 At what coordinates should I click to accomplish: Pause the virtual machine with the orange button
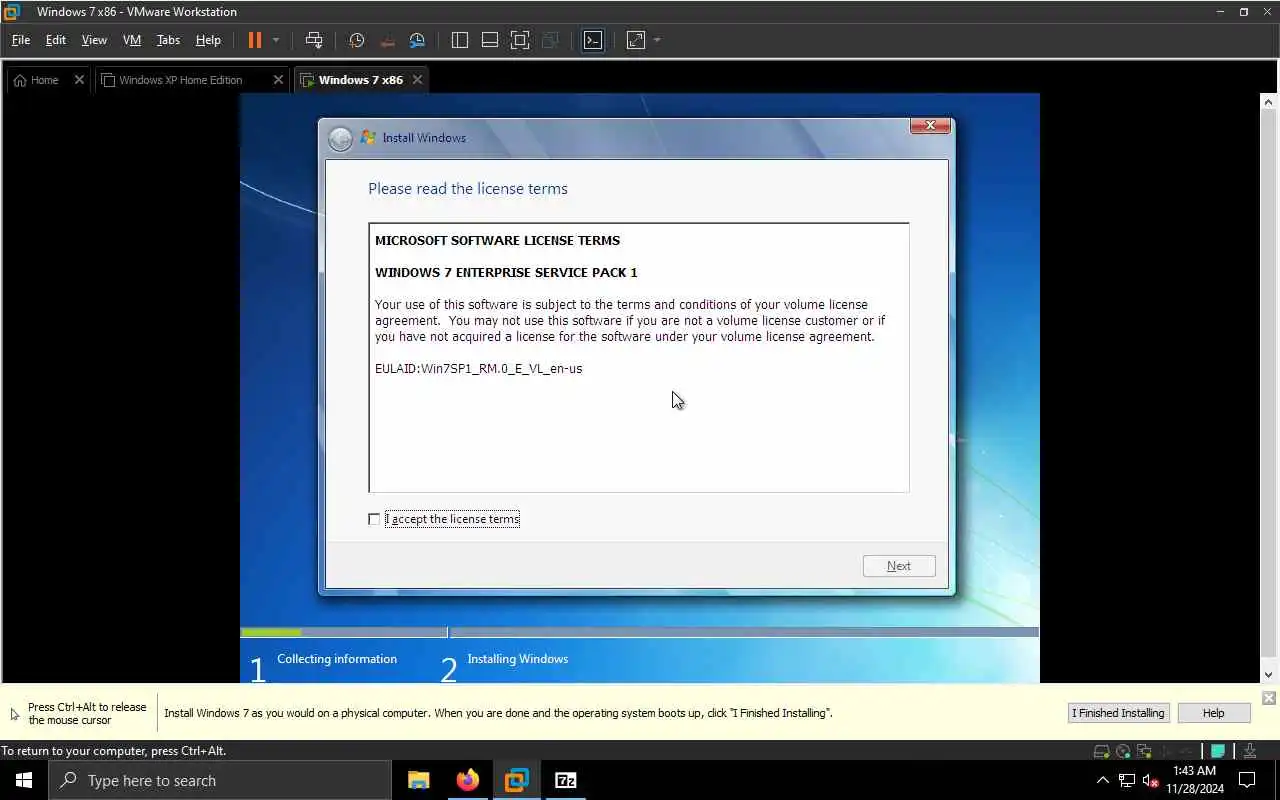click(254, 40)
